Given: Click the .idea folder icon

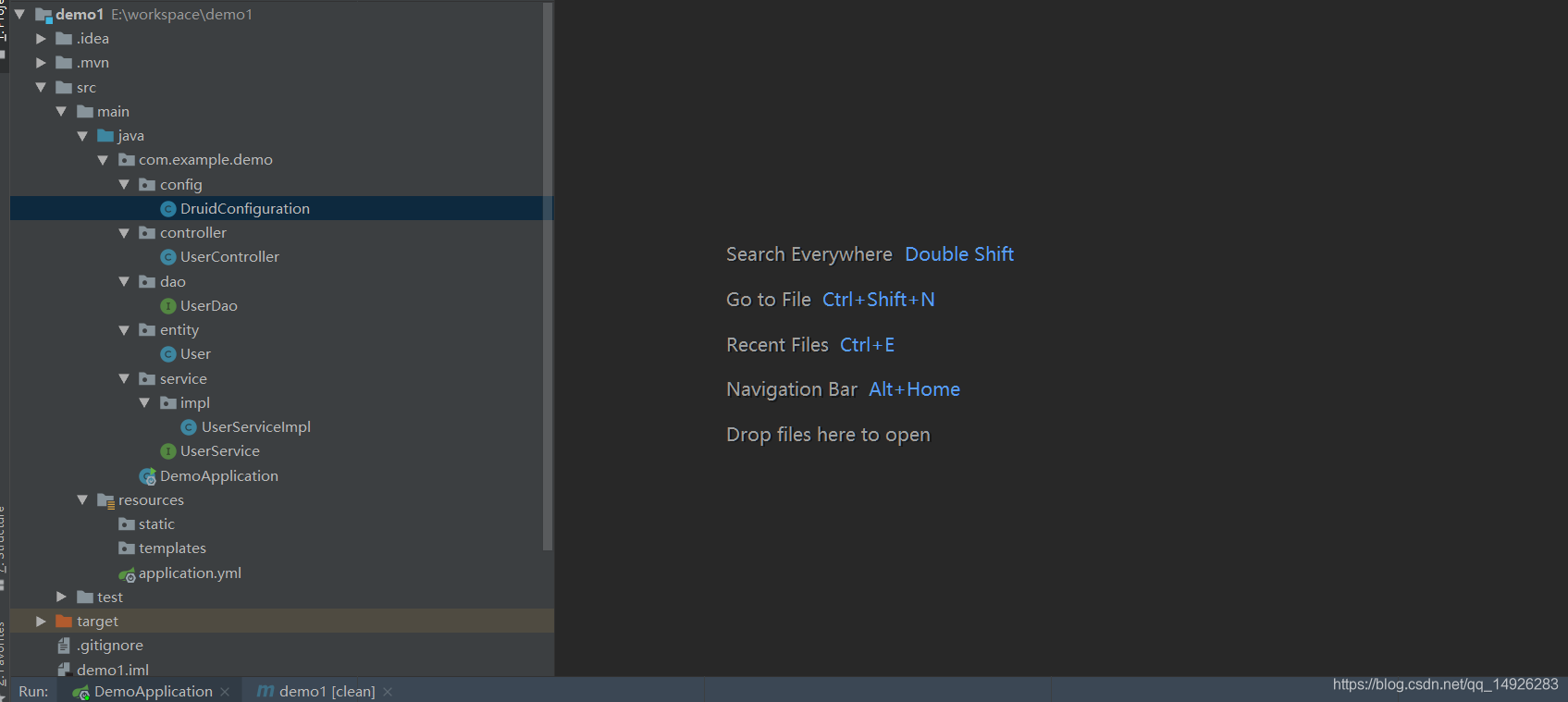Looking at the screenshot, I should tap(64, 38).
